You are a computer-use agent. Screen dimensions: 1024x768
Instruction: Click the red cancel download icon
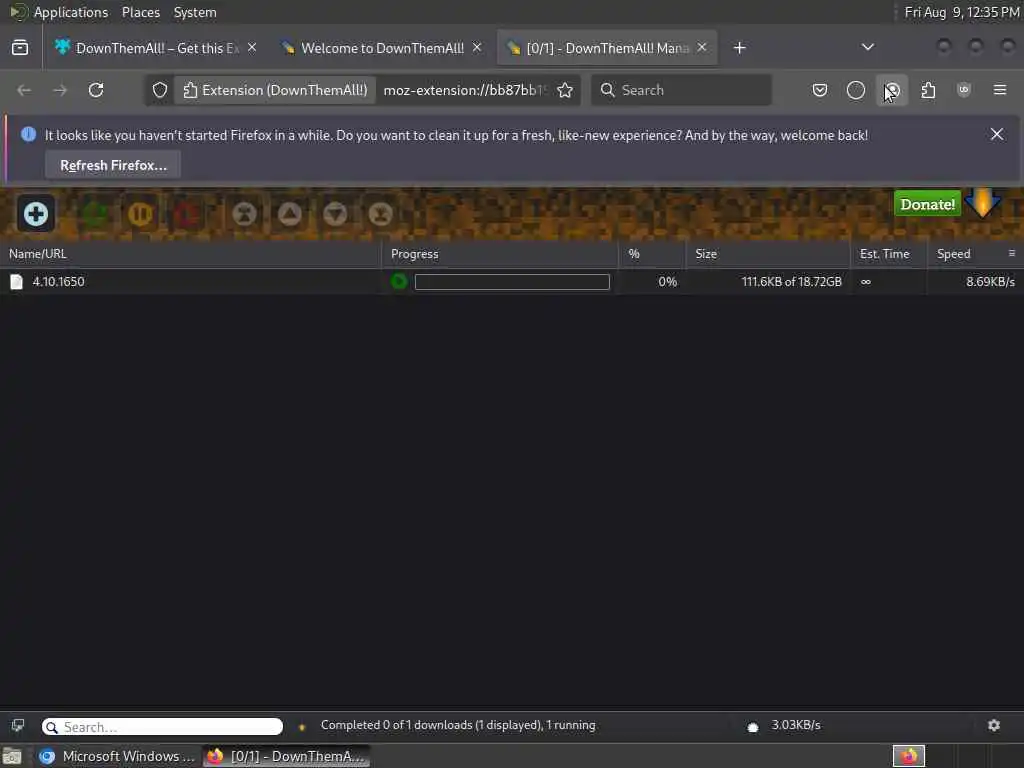[186, 214]
